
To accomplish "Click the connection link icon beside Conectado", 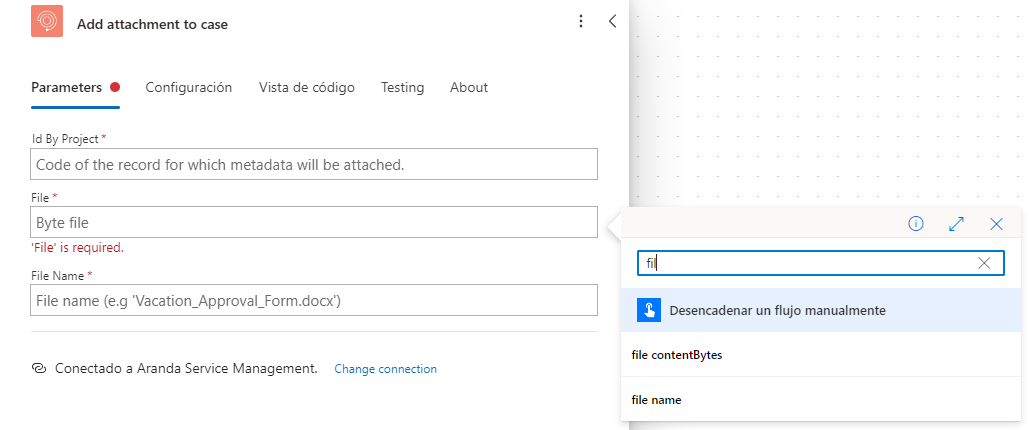I will [39, 368].
